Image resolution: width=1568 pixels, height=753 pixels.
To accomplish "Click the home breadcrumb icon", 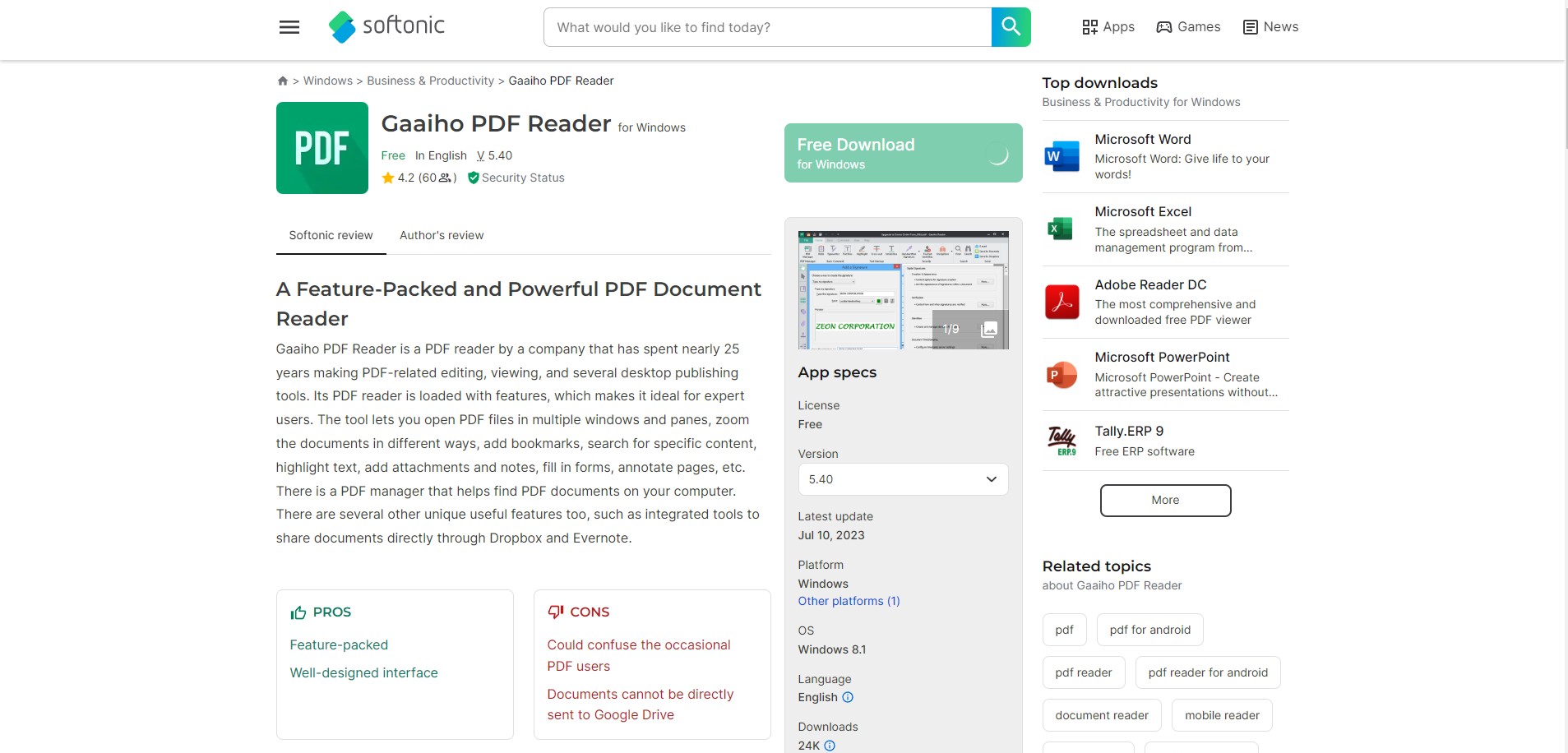I will click(282, 81).
